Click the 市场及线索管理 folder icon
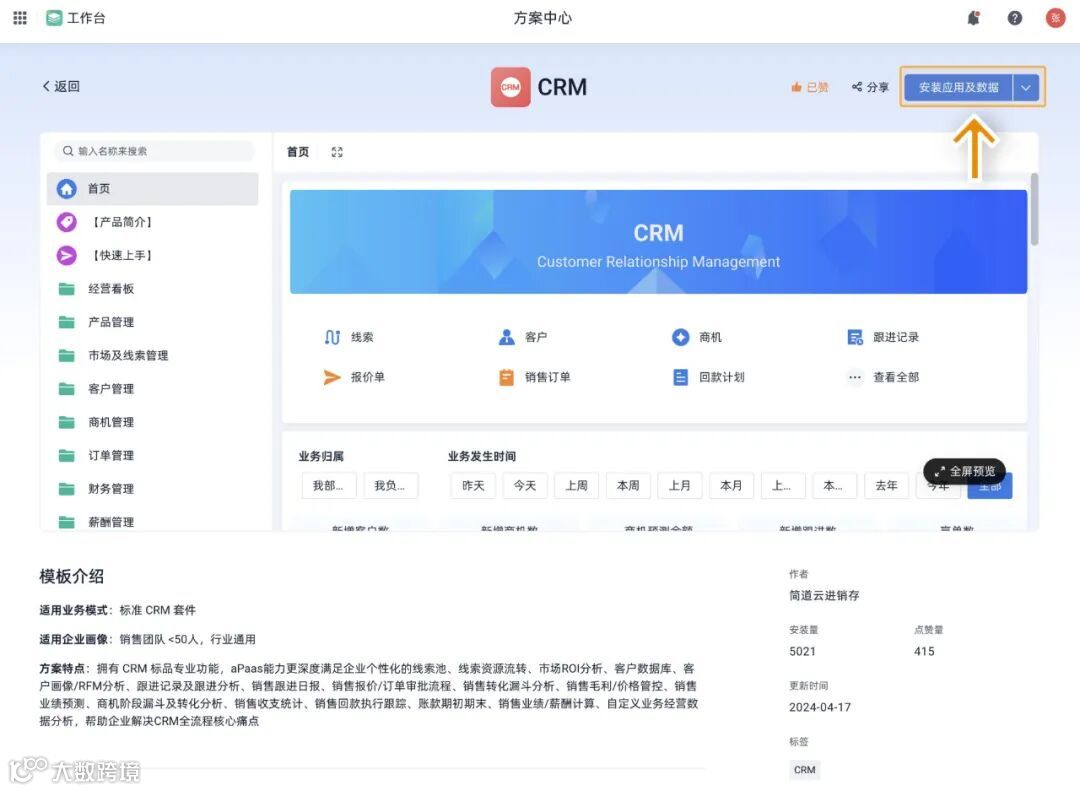Screen dimensions: 1080x791 pos(66,356)
